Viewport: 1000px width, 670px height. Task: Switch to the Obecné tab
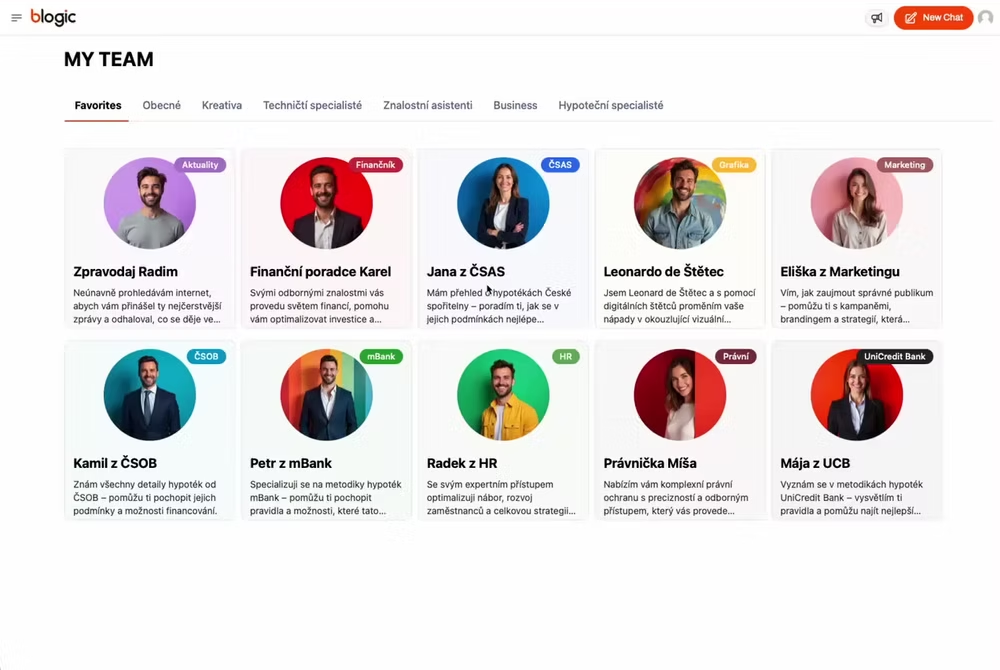pyautogui.click(x=161, y=105)
